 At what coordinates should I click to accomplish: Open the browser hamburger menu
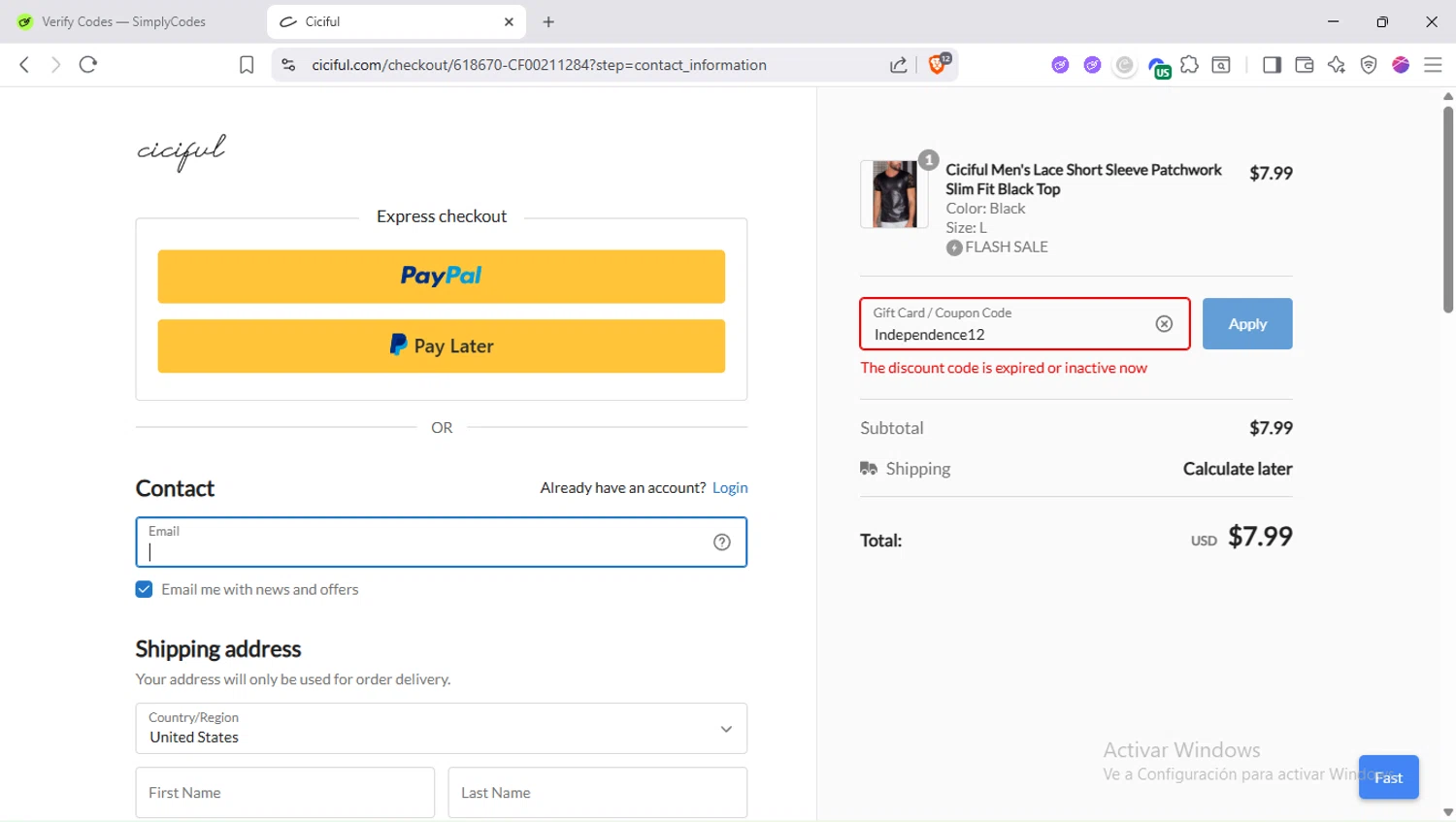click(1433, 65)
